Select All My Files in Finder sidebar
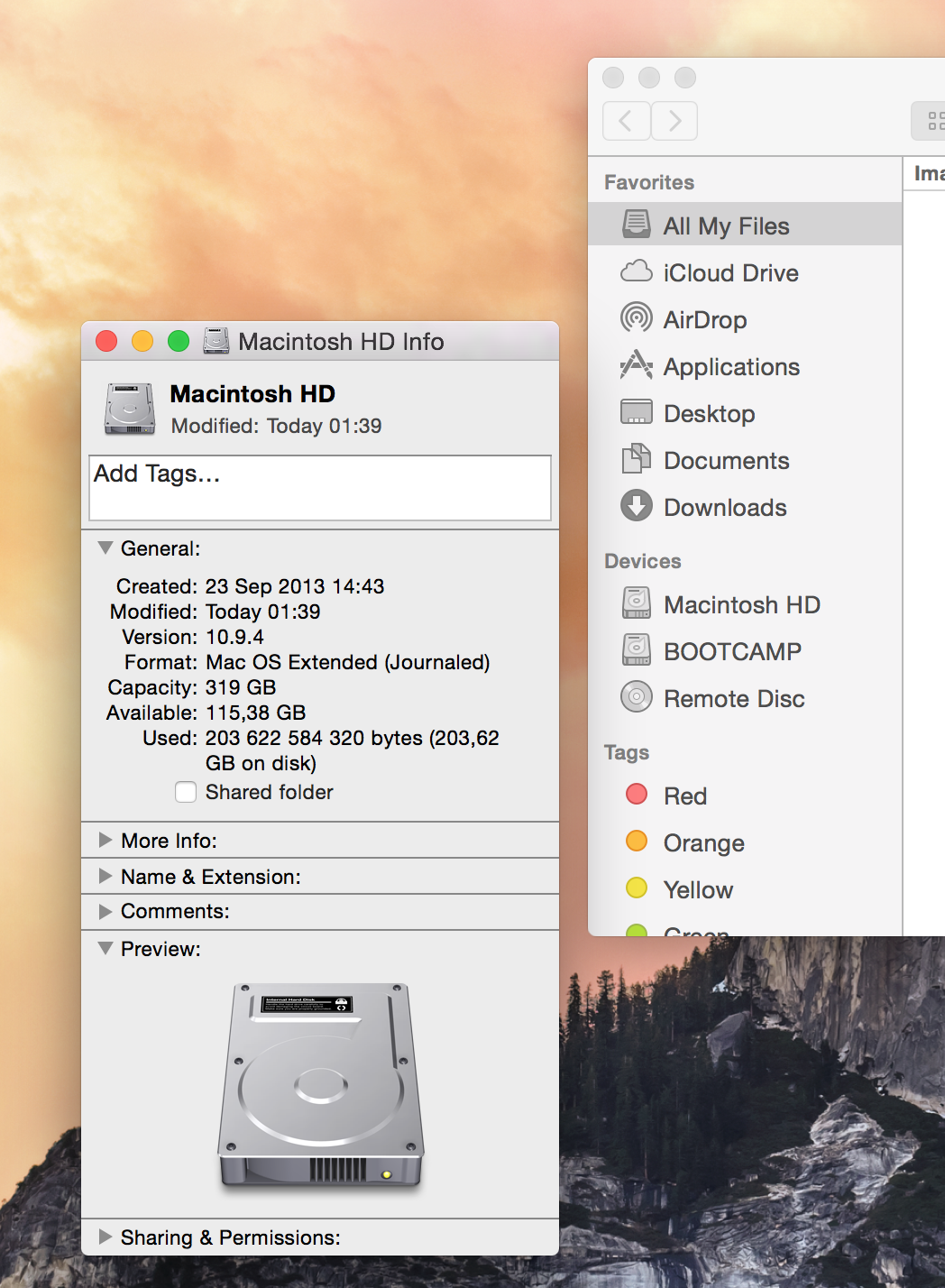The width and height of the screenshot is (945, 1288). [745, 225]
